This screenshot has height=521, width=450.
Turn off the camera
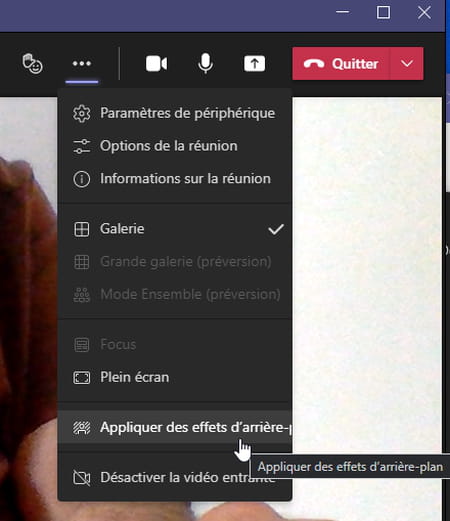(156, 63)
